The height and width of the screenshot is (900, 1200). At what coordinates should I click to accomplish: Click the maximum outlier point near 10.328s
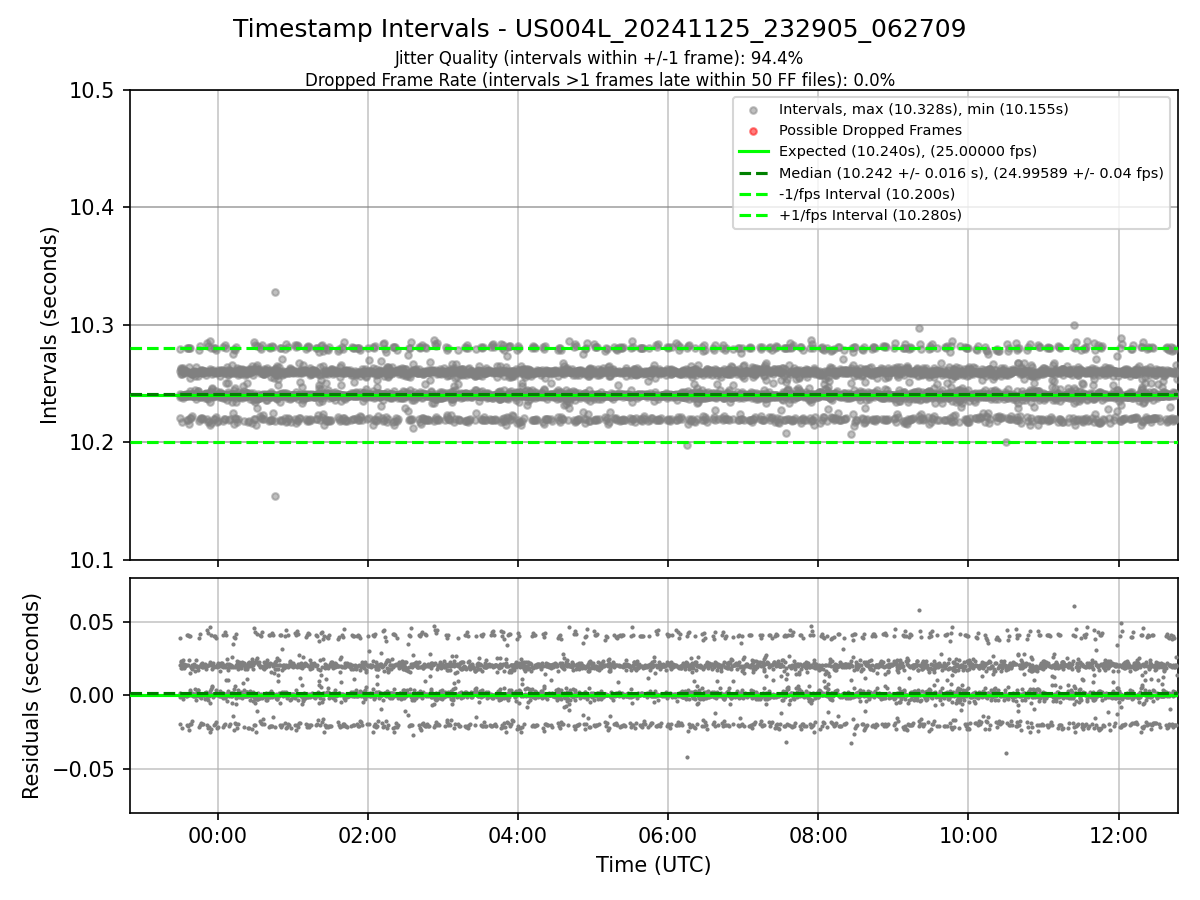tap(275, 292)
